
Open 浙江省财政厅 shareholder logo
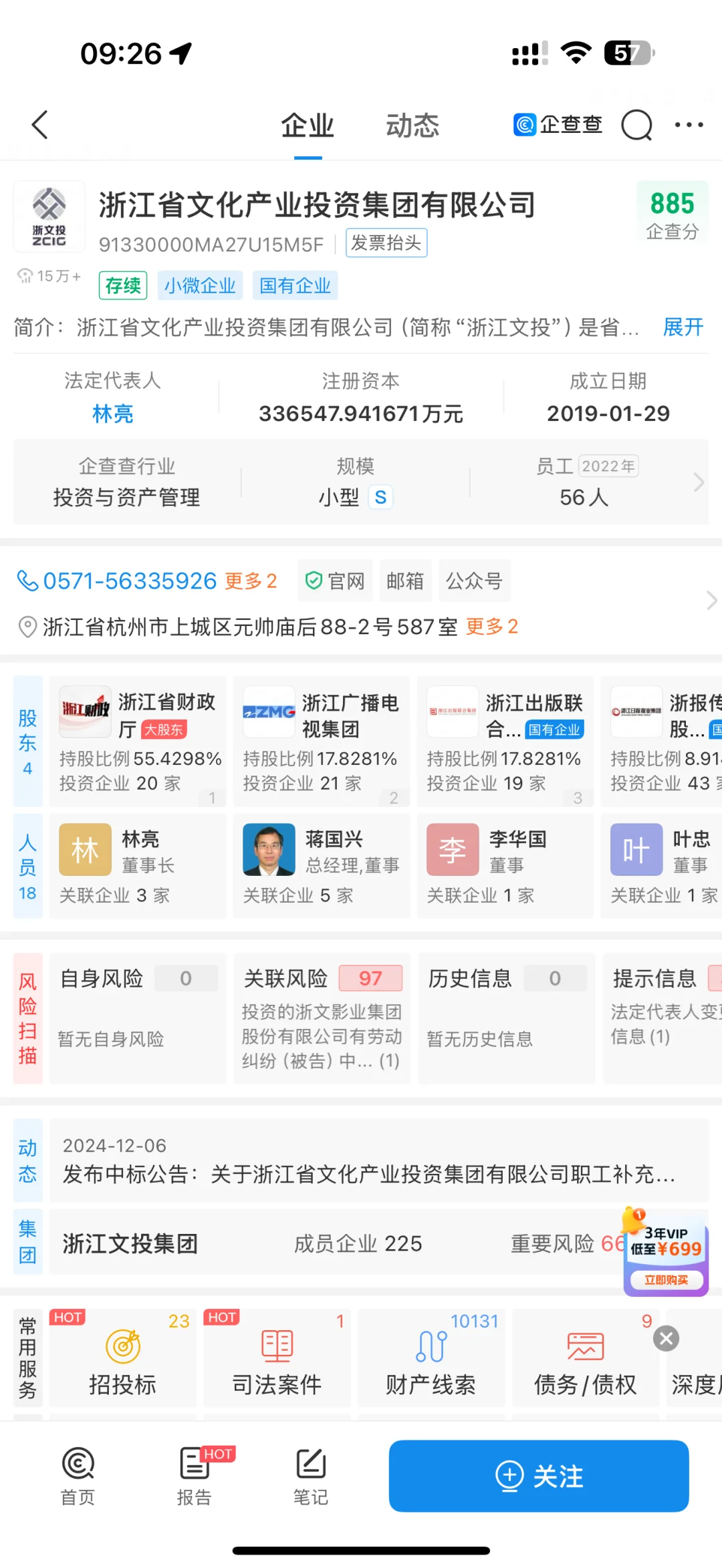tap(85, 712)
